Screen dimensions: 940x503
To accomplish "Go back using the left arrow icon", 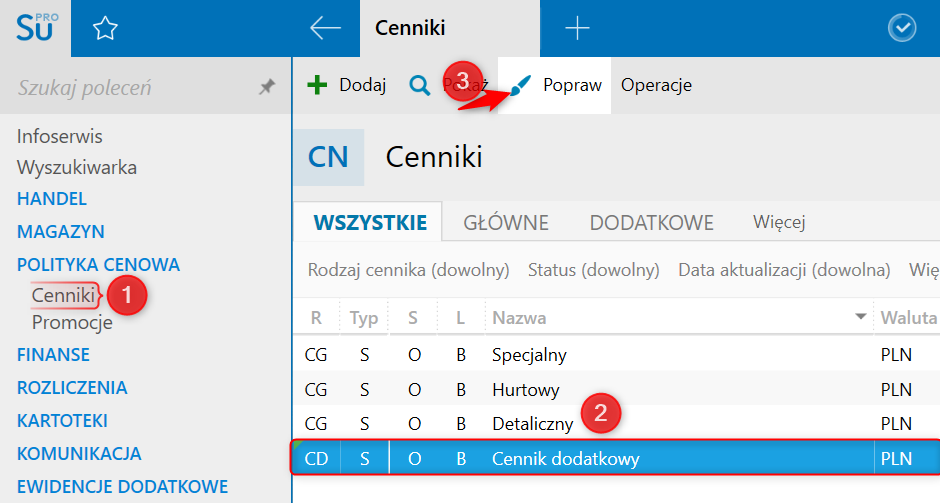I will 325,29.
